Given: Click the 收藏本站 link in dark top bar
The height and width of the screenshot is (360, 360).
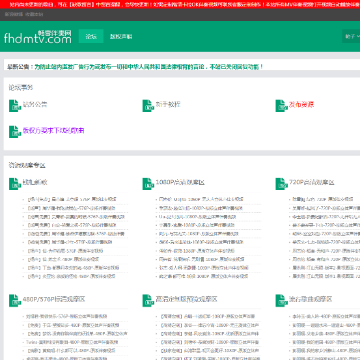Looking at the screenshot, I should [x=34, y=15].
